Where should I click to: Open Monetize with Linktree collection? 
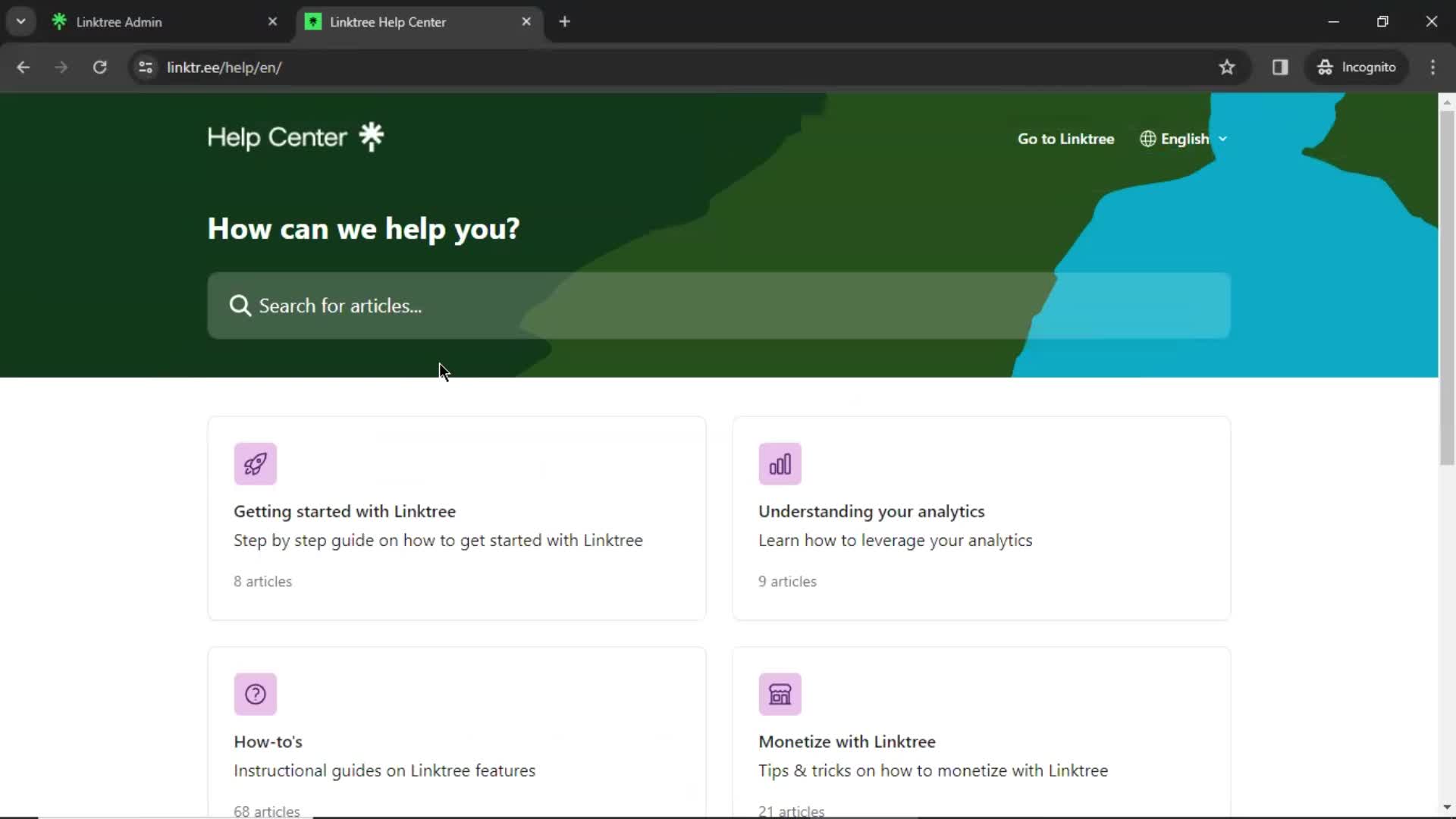981,732
